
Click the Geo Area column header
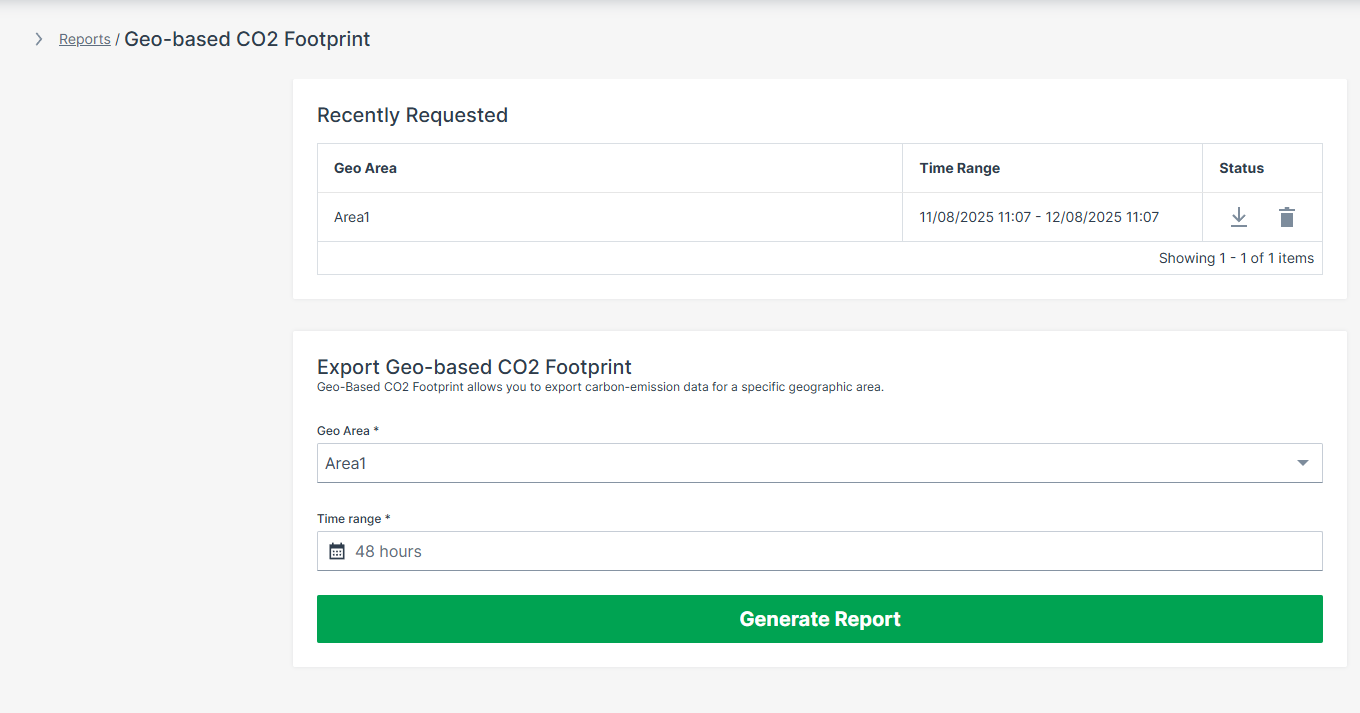coord(365,168)
